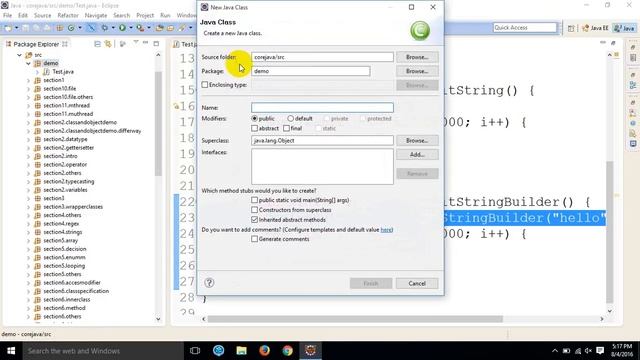Open the File menu
Viewport: 640px width, 360px height.
pos(7,15)
